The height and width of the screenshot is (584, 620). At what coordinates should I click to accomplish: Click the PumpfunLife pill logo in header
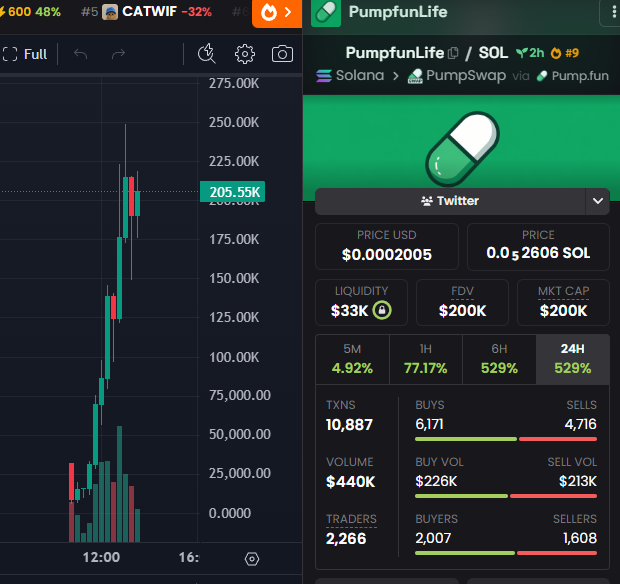click(x=326, y=13)
